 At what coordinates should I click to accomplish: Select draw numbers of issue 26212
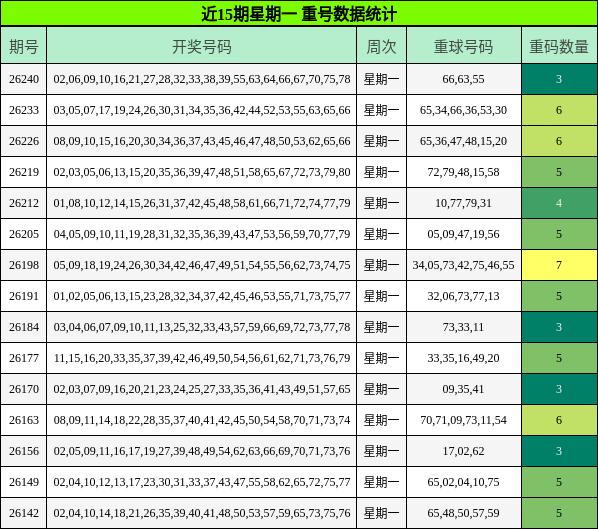tap(202, 203)
